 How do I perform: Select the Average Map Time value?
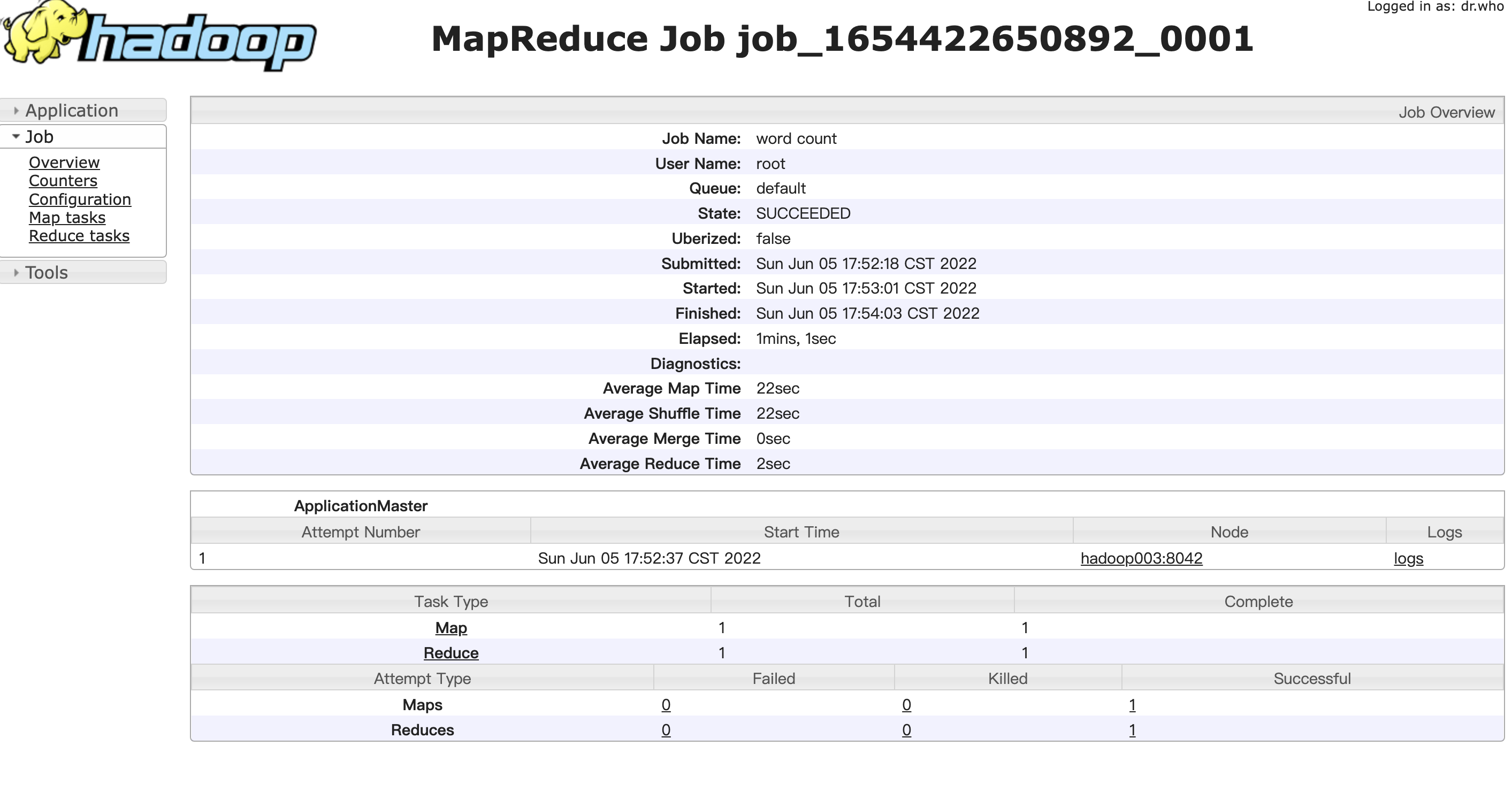pos(778,388)
